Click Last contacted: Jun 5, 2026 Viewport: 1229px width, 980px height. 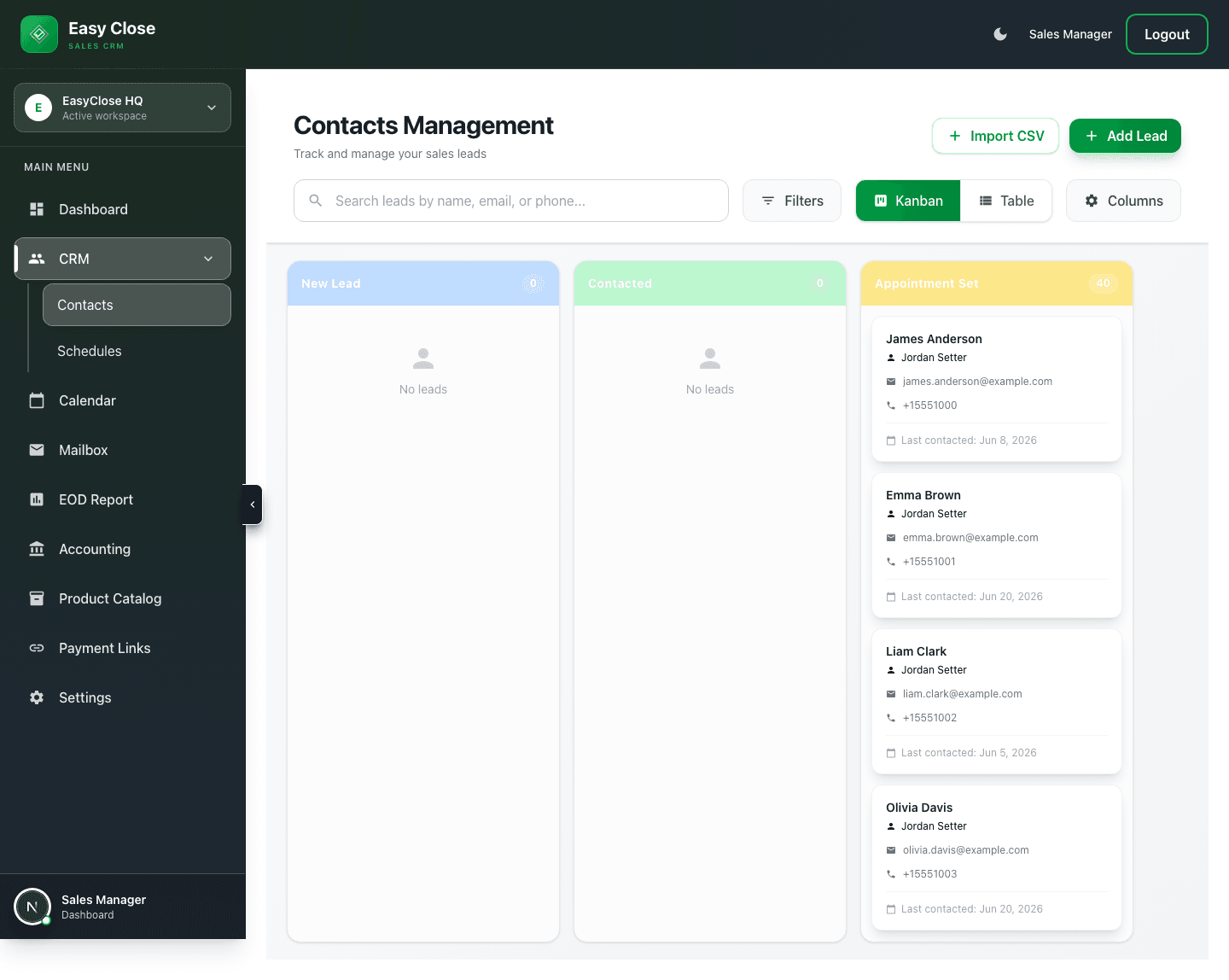pyautogui.click(x=969, y=753)
